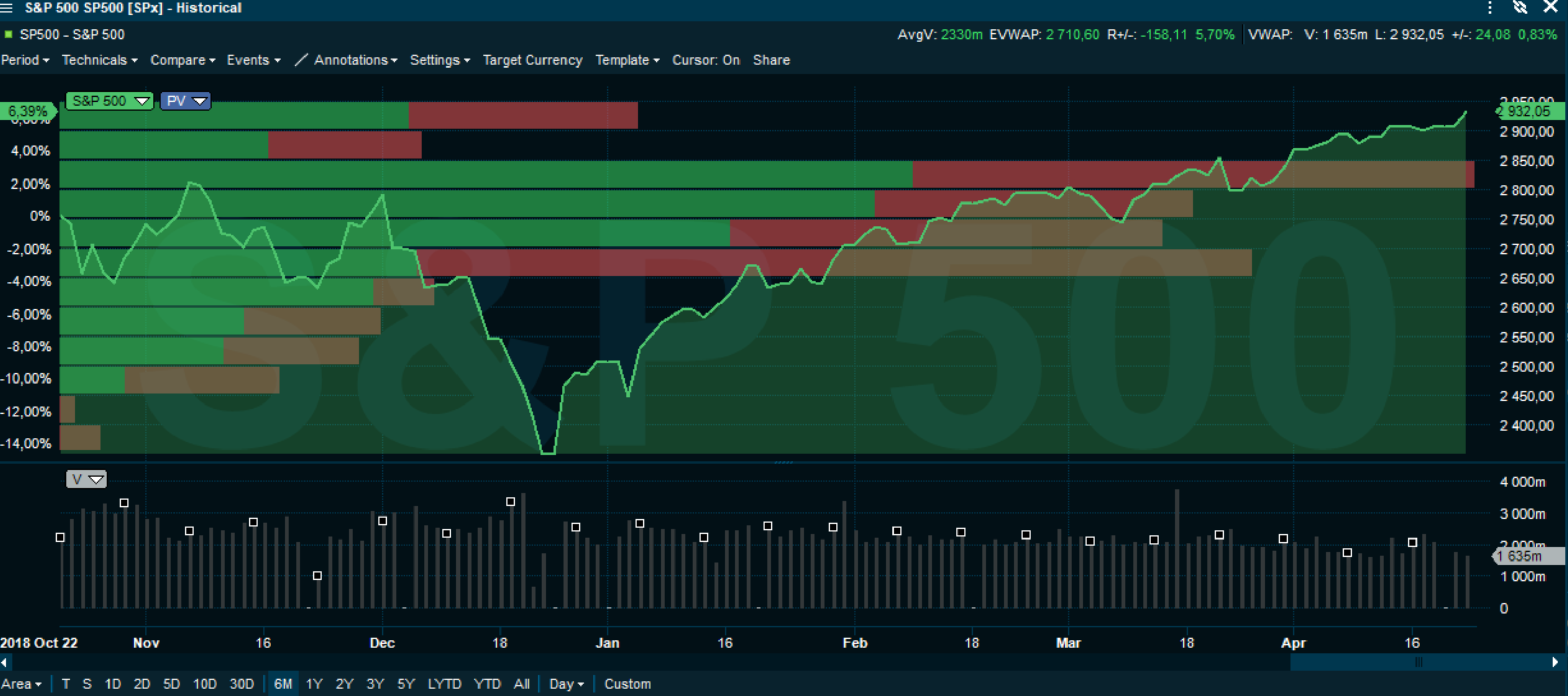Open the Events dropdown menu
This screenshot has height=696, width=1568.
point(254,60)
